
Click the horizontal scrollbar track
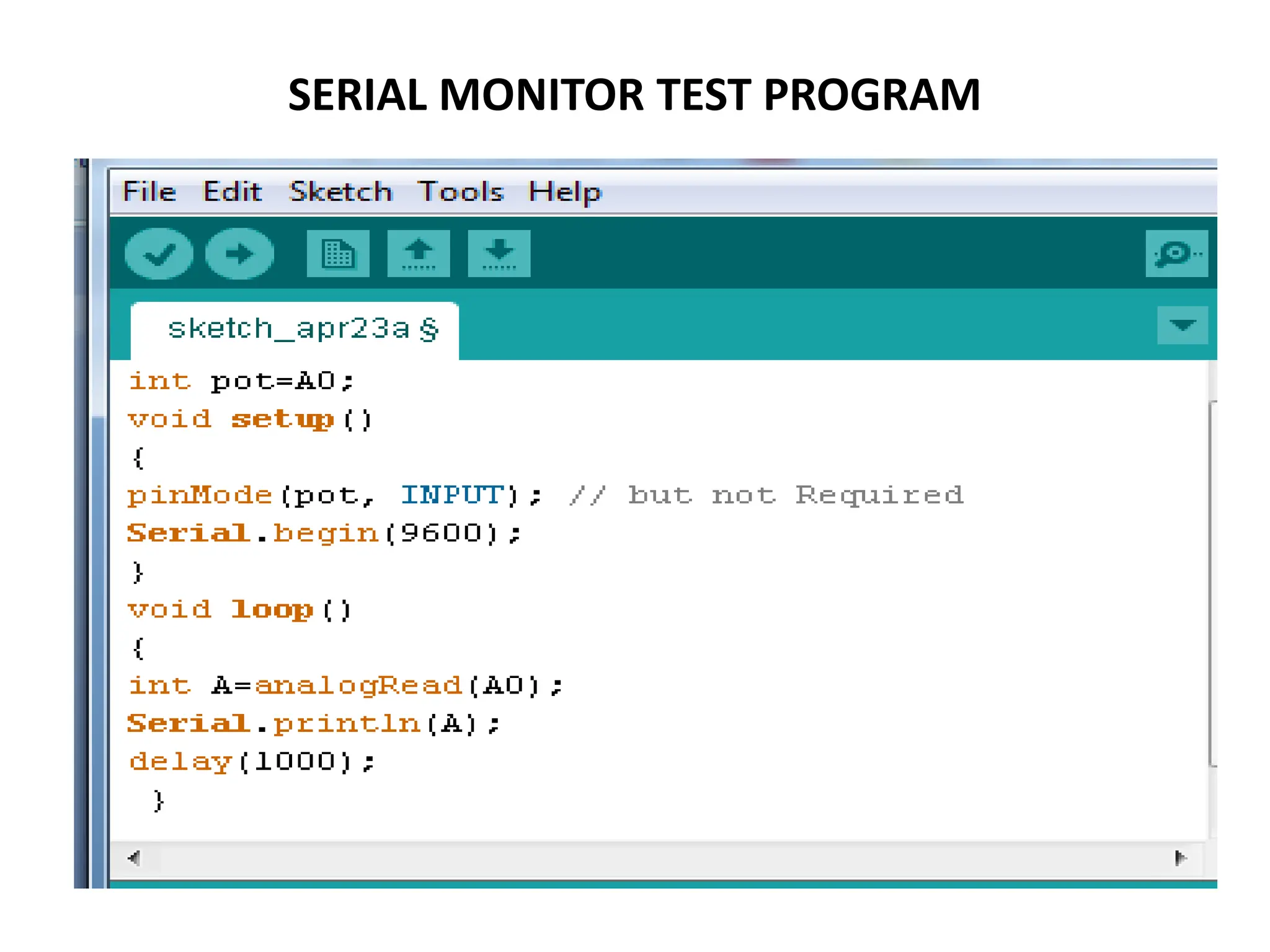pos(657,858)
